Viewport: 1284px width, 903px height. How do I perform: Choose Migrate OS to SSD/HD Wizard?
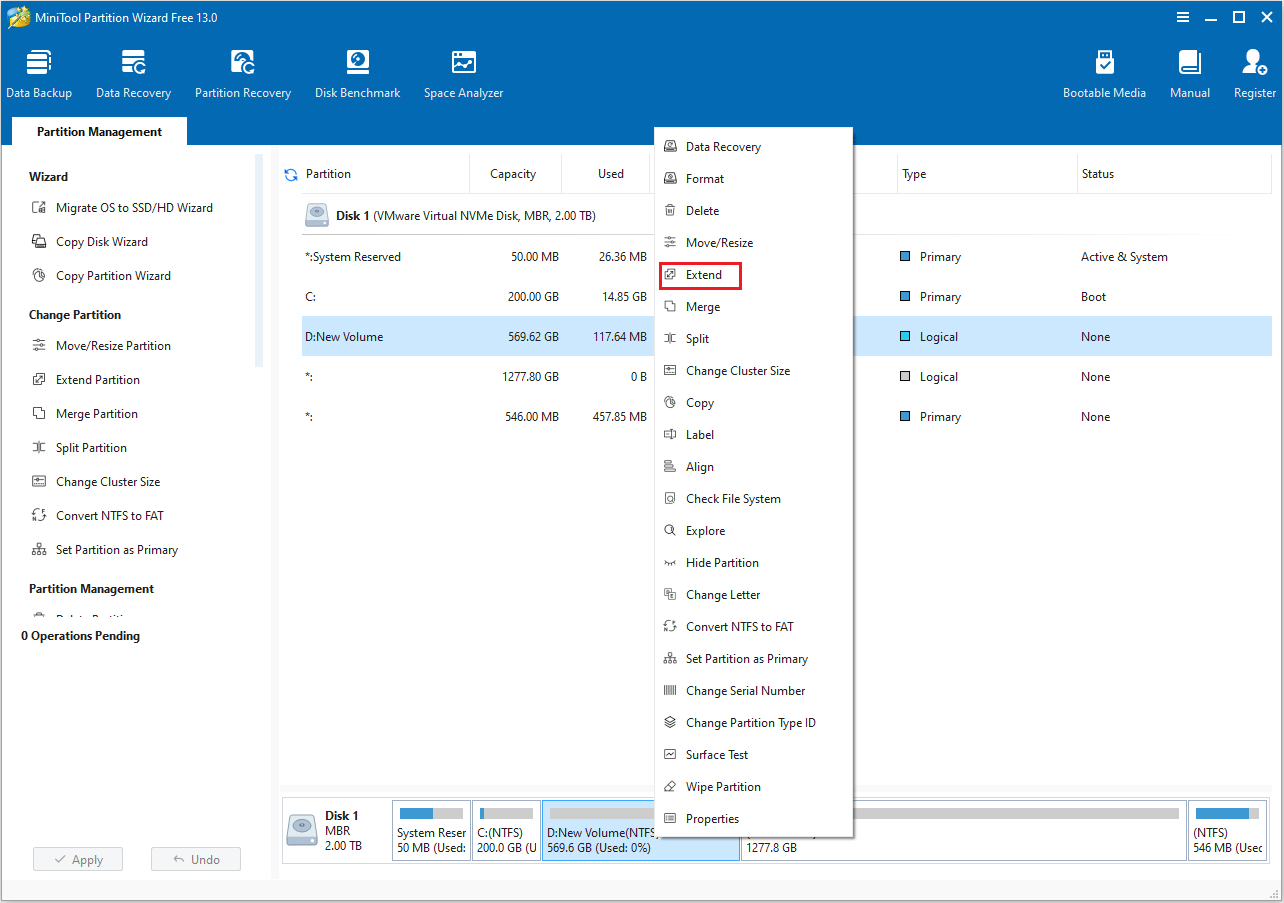(121, 208)
